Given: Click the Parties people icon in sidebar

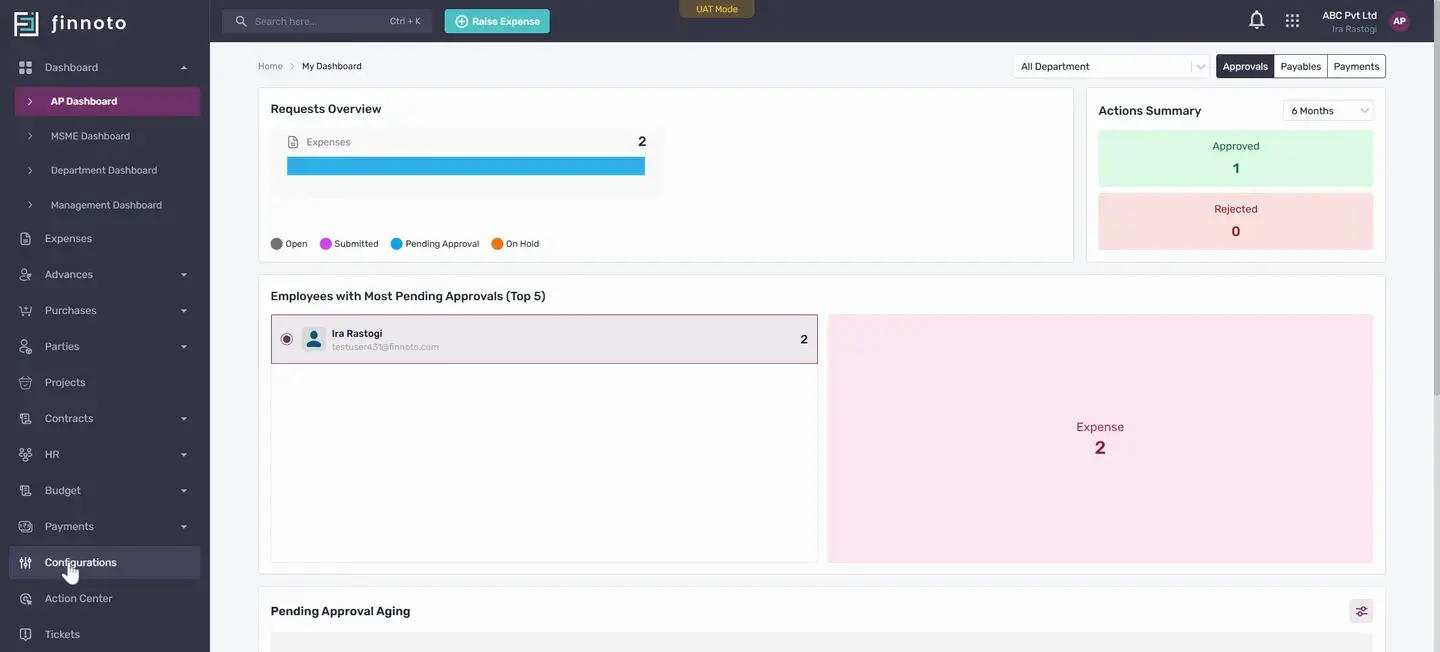Looking at the screenshot, I should pyautogui.click(x=26, y=346).
